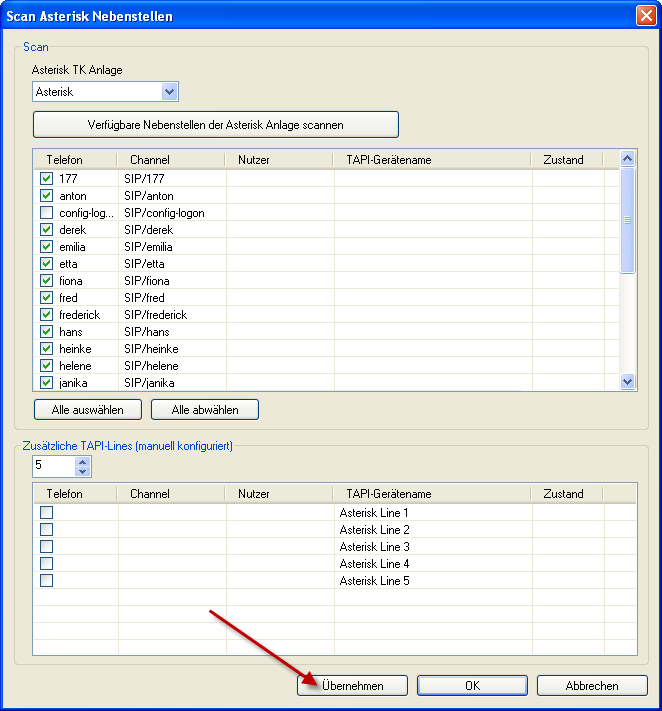The width and height of the screenshot is (662, 711).
Task: Sort upper list by Channel column header
Action: click(x=150, y=160)
